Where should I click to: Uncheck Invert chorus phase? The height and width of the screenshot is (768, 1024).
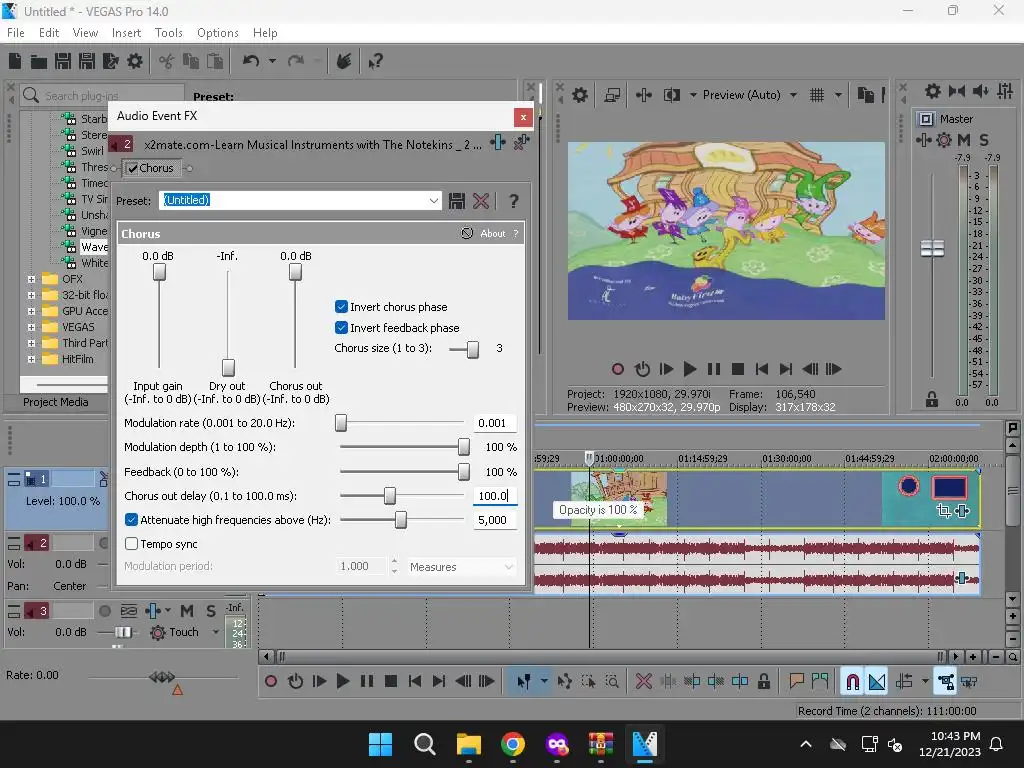click(341, 306)
